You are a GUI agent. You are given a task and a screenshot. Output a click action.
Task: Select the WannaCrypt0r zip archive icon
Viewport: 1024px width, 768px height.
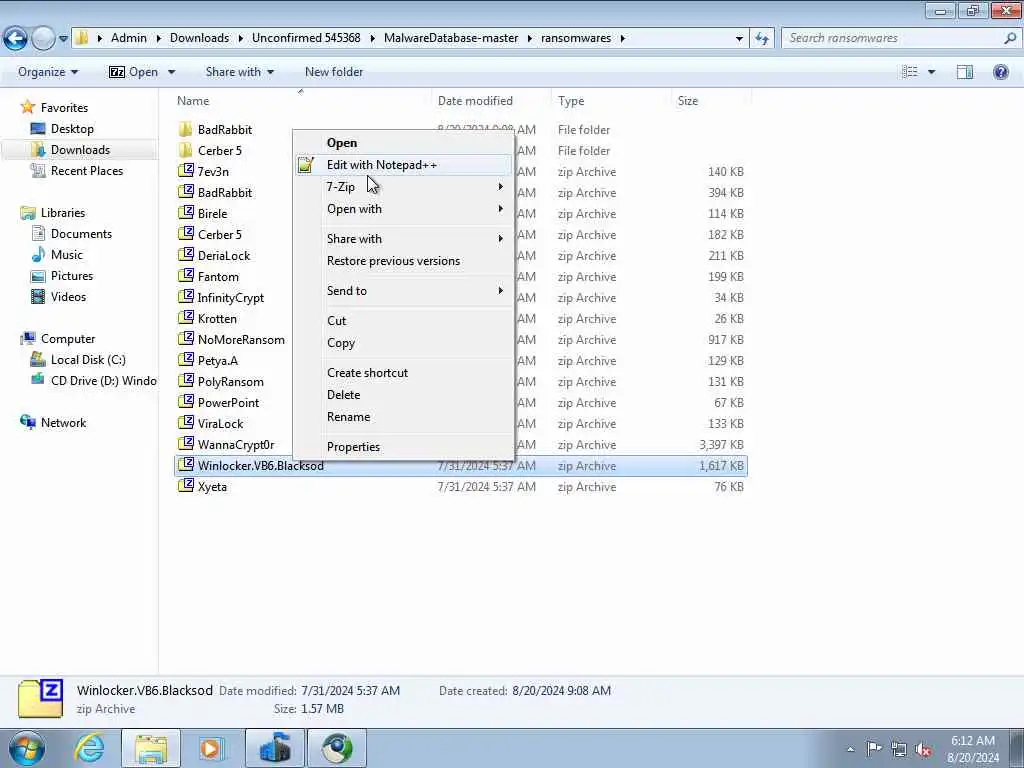coord(186,444)
